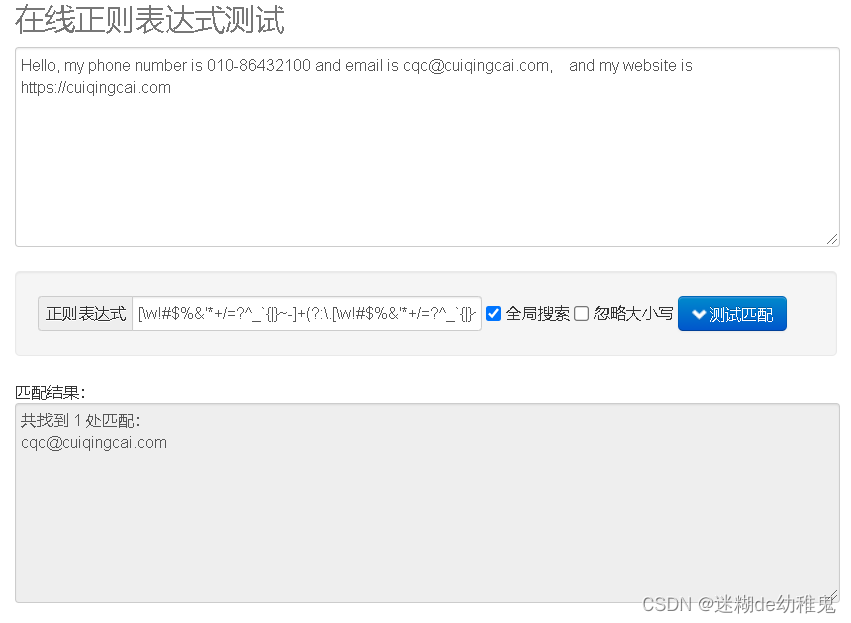Grab the resize handle of the test text area
Viewport: 851px width, 623px height.
(x=833, y=239)
